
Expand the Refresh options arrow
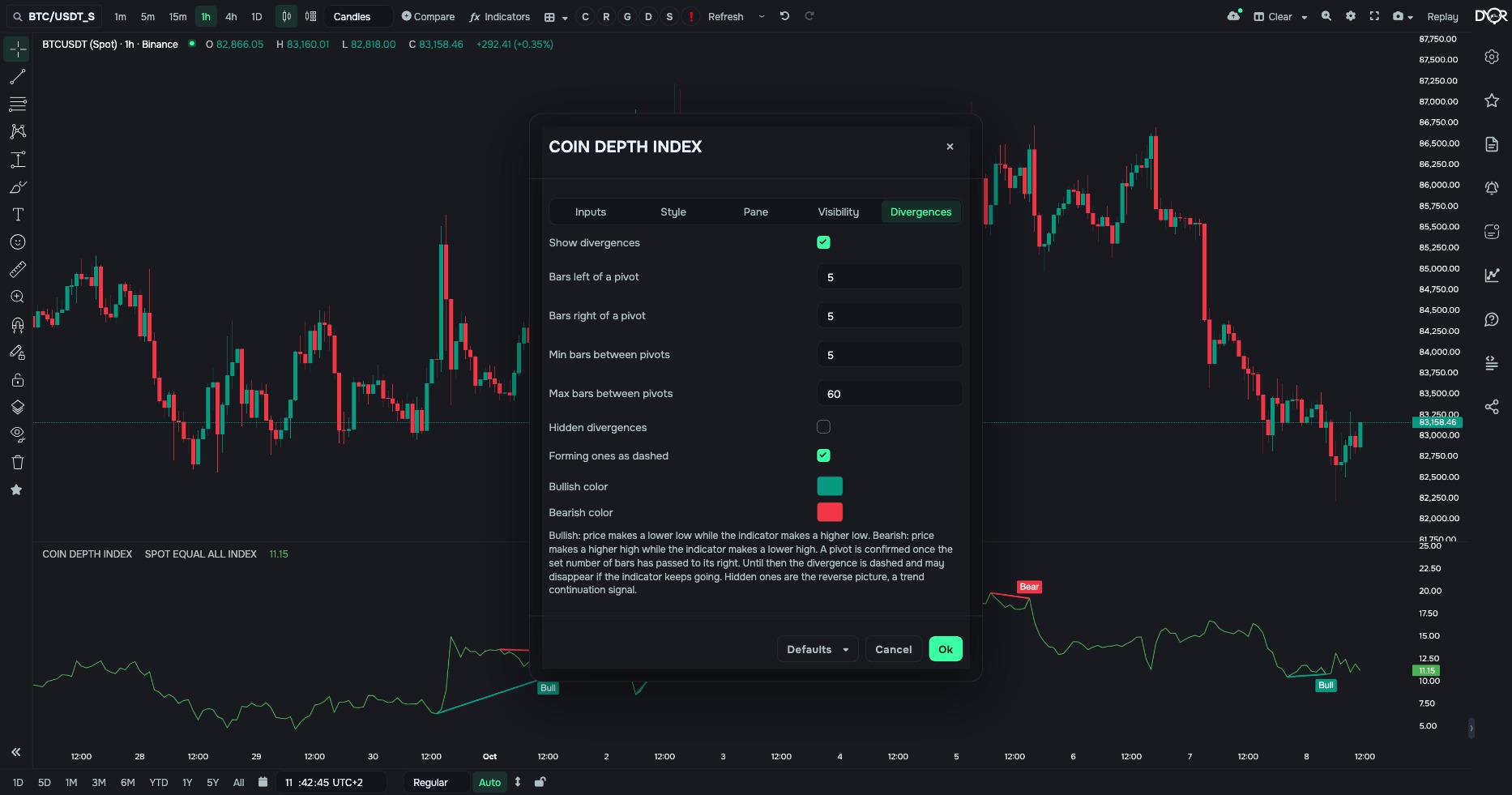[762, 16]
